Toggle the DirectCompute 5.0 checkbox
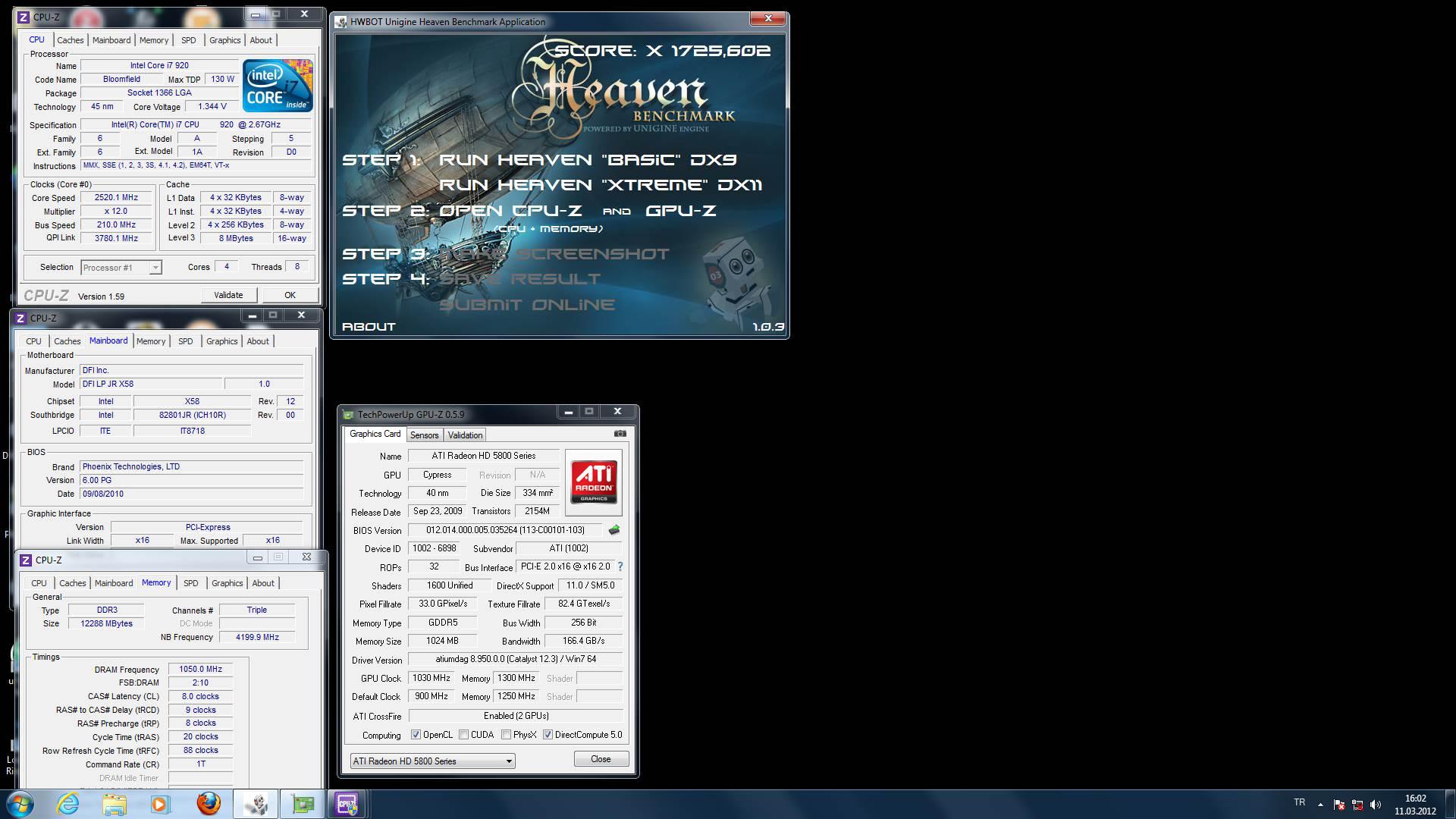Image resolution: width=1456 pixels, height=819 pixels. (x=548, y=735)
